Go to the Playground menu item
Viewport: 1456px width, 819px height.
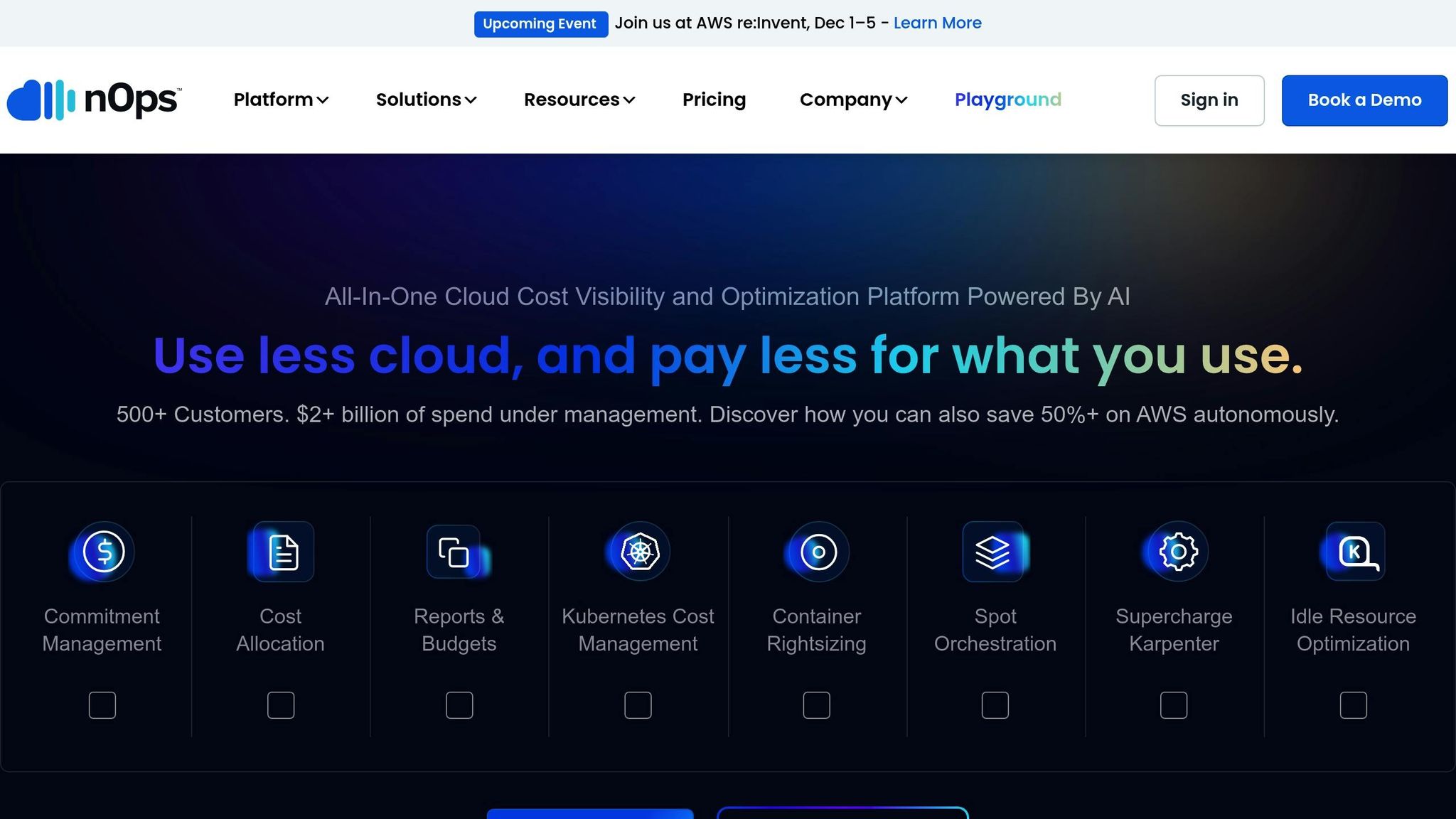point(1007,100)
